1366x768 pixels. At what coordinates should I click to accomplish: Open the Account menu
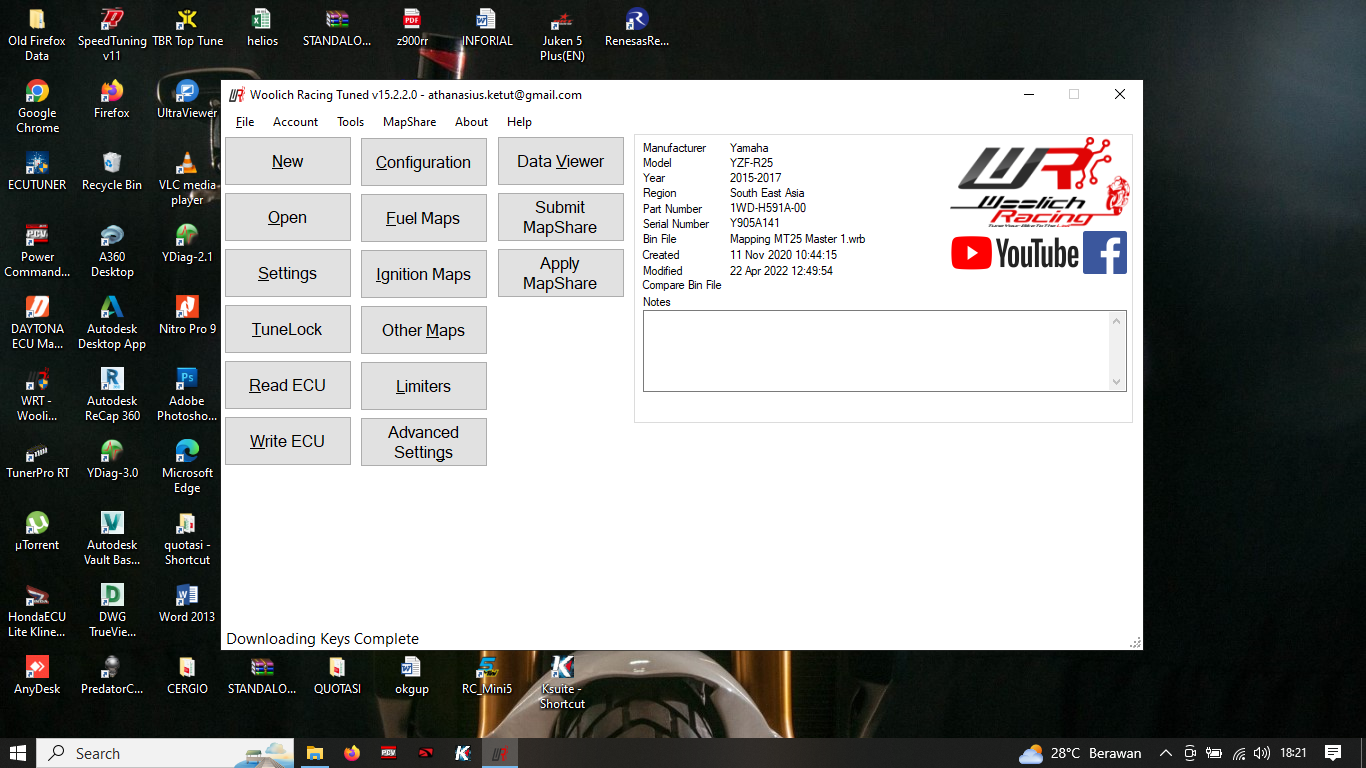tap(295, 122)
